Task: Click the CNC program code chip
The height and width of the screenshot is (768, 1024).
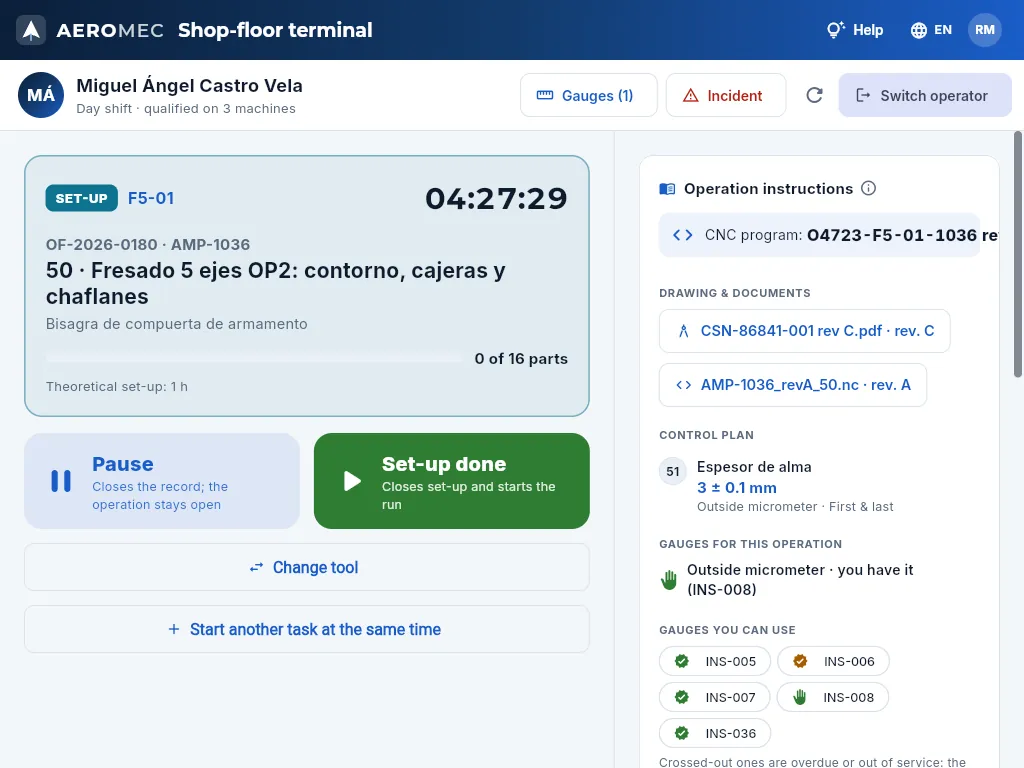Action: pos(820,235)
